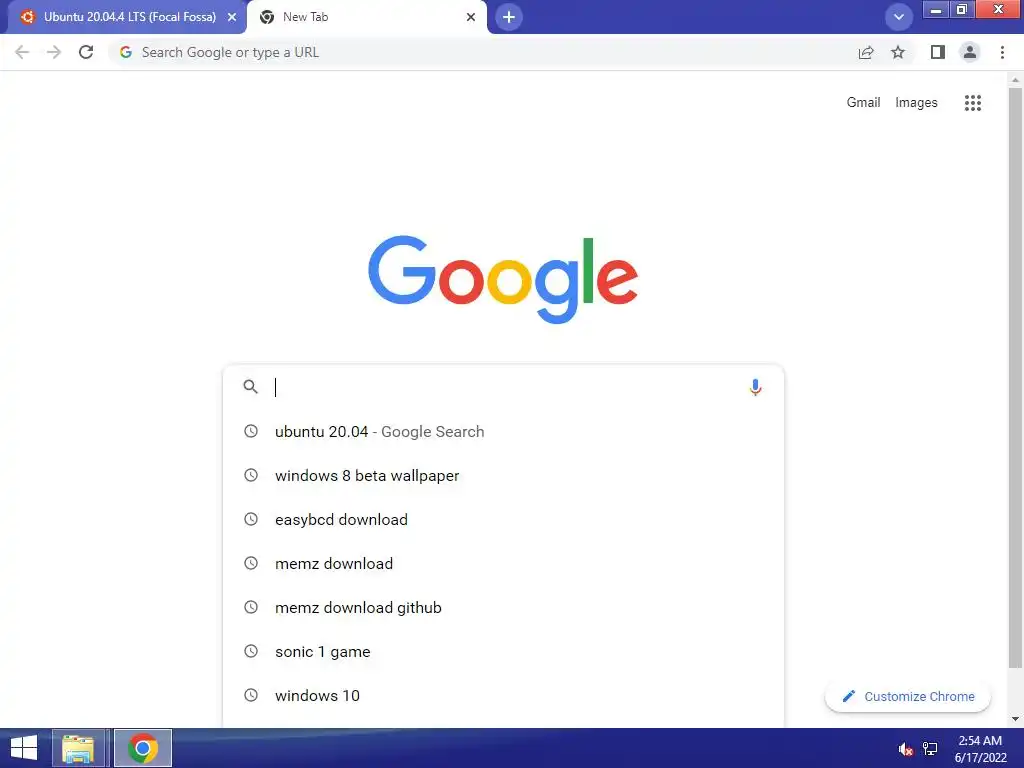Click the Customize Chrome button
Viewport: 1024px width, 768px height.
click(x=908, y=696)
